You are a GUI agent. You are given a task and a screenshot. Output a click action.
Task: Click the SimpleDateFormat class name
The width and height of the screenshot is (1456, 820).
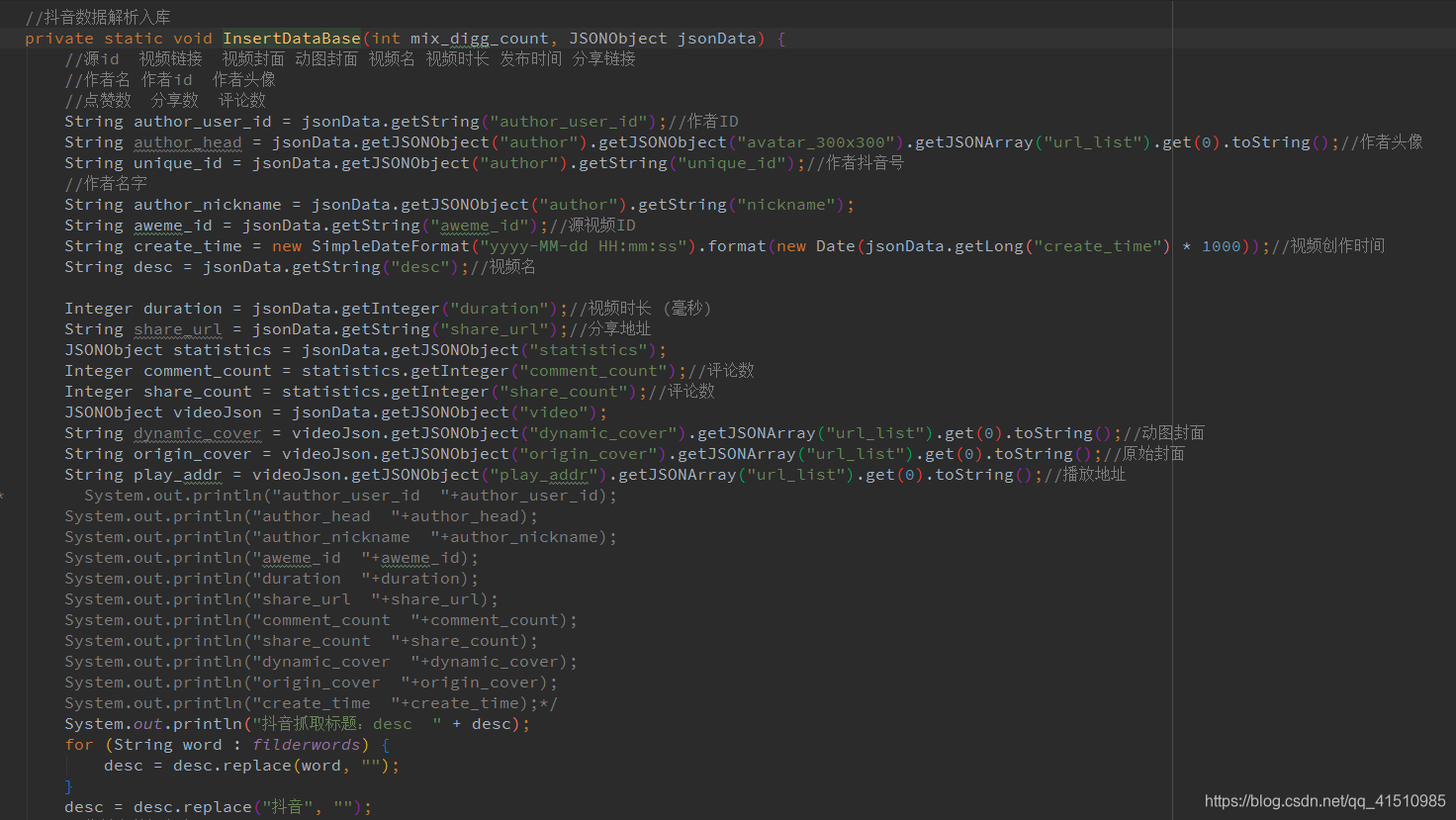tap(391, 246)
